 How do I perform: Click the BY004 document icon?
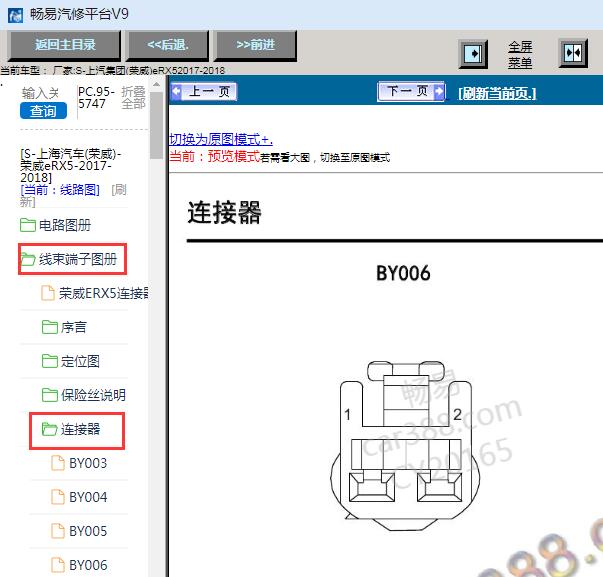coord(58,497)
